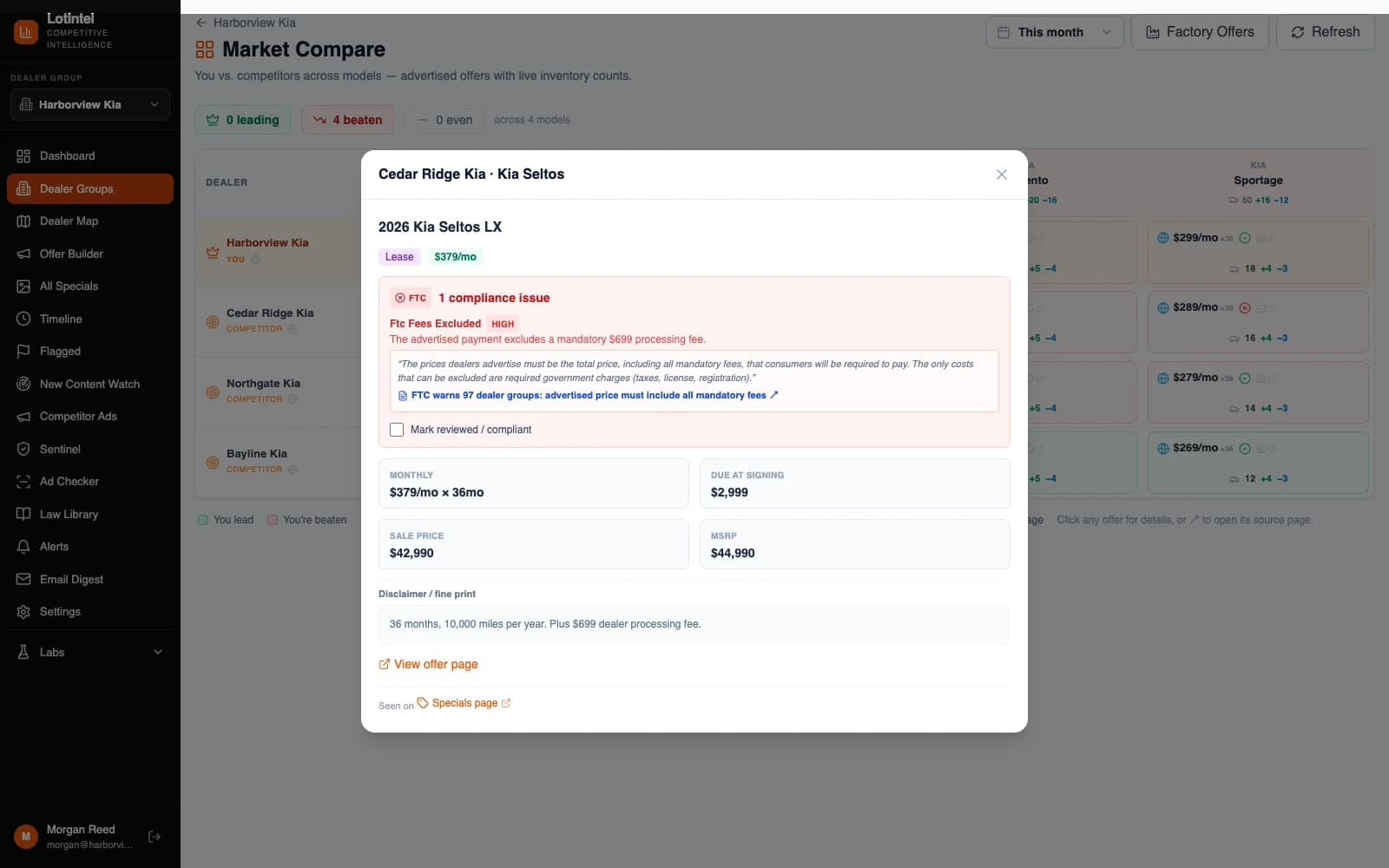Click the Refresh button
Screen dimensions: 1389x868
coord(1325,32)
